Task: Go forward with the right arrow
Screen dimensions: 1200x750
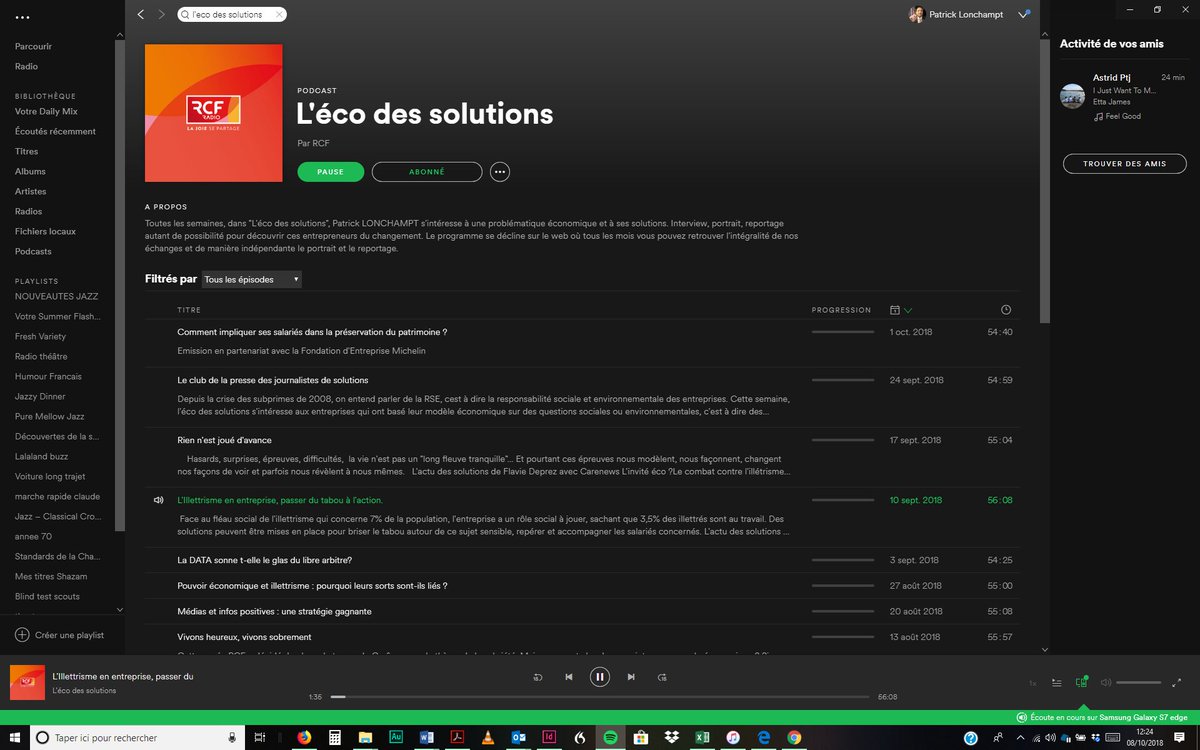Action: (x=161, y=14)
